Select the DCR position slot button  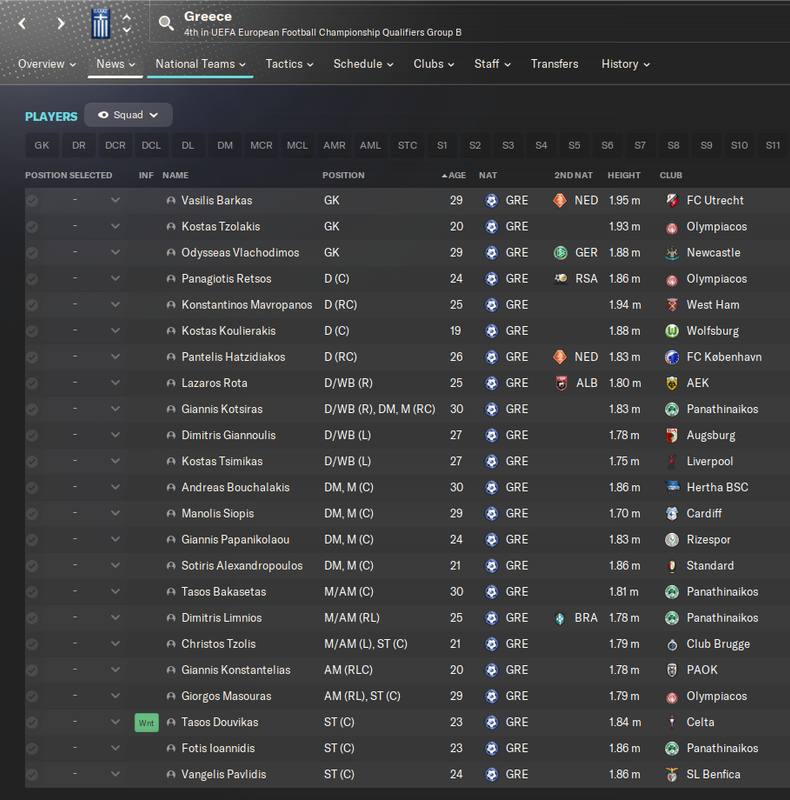[x=115, y=145]
